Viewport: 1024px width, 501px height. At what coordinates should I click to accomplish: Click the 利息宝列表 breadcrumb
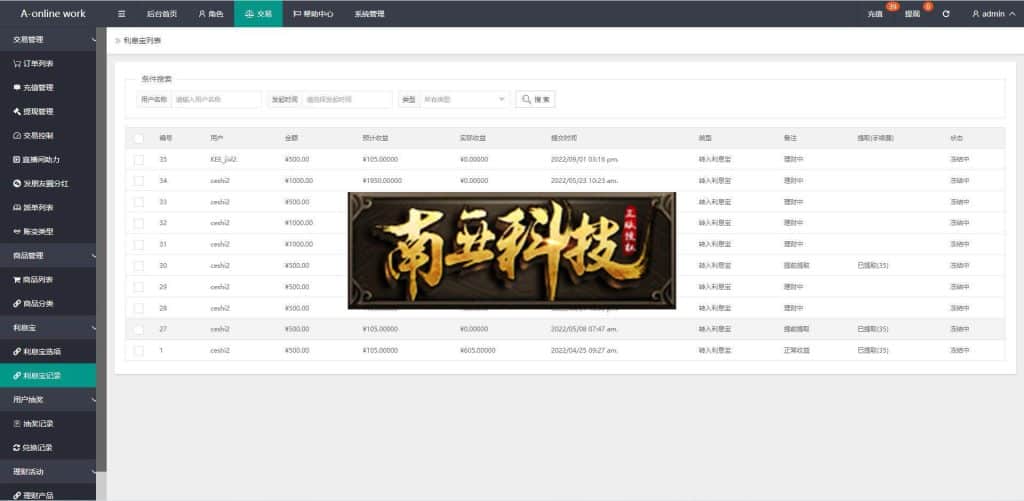pos(142,40)
